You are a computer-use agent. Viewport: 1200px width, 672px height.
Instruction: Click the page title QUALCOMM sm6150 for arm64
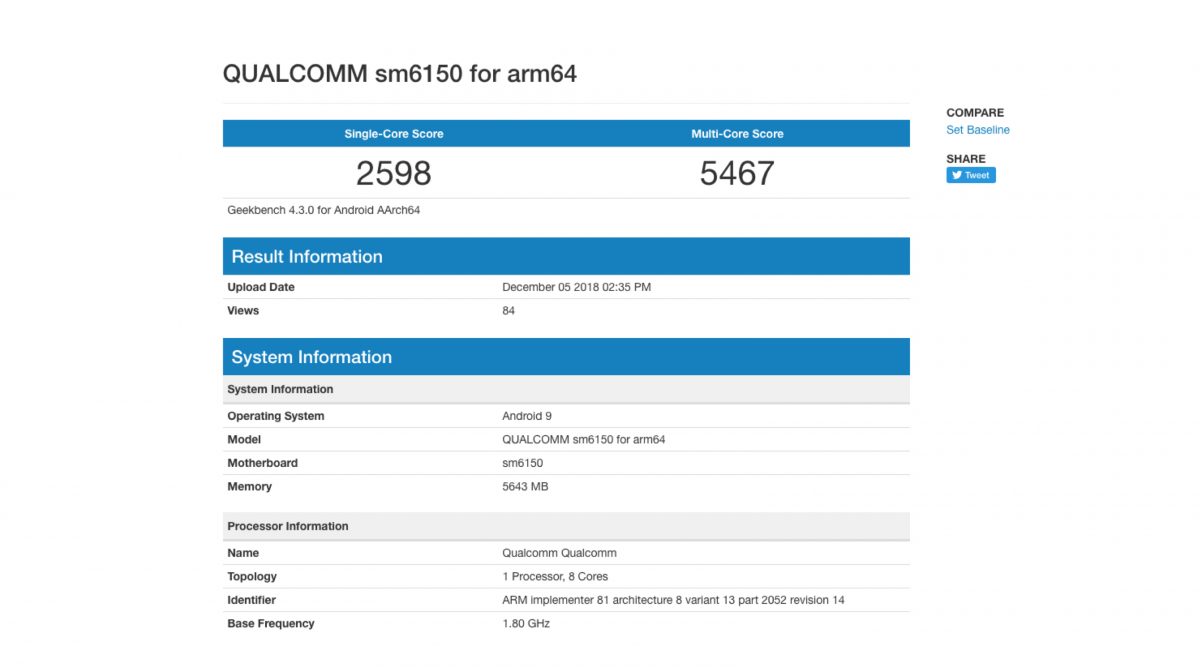pos(399,74)
